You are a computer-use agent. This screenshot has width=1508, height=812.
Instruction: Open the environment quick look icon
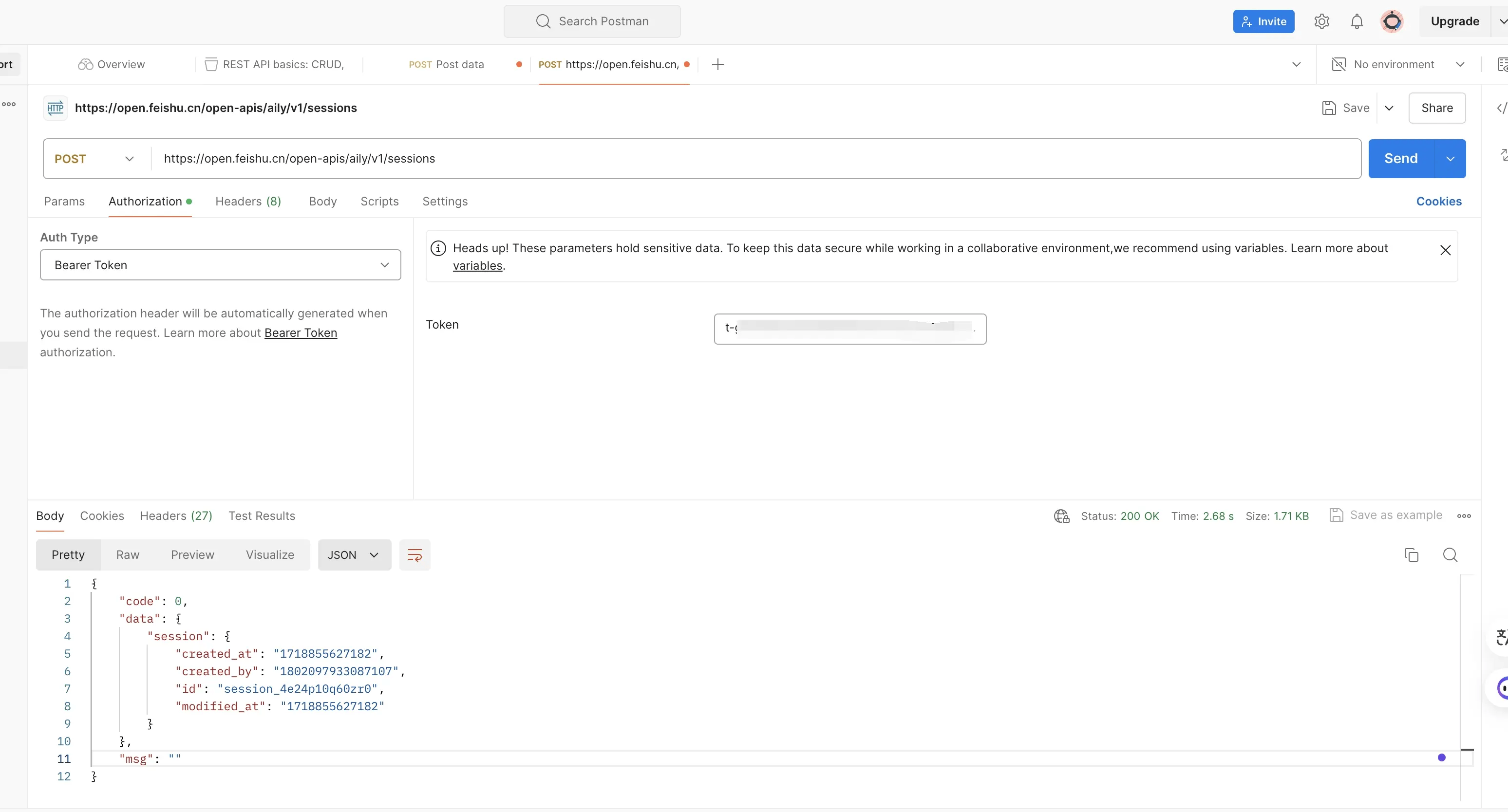coord(1502,64)
